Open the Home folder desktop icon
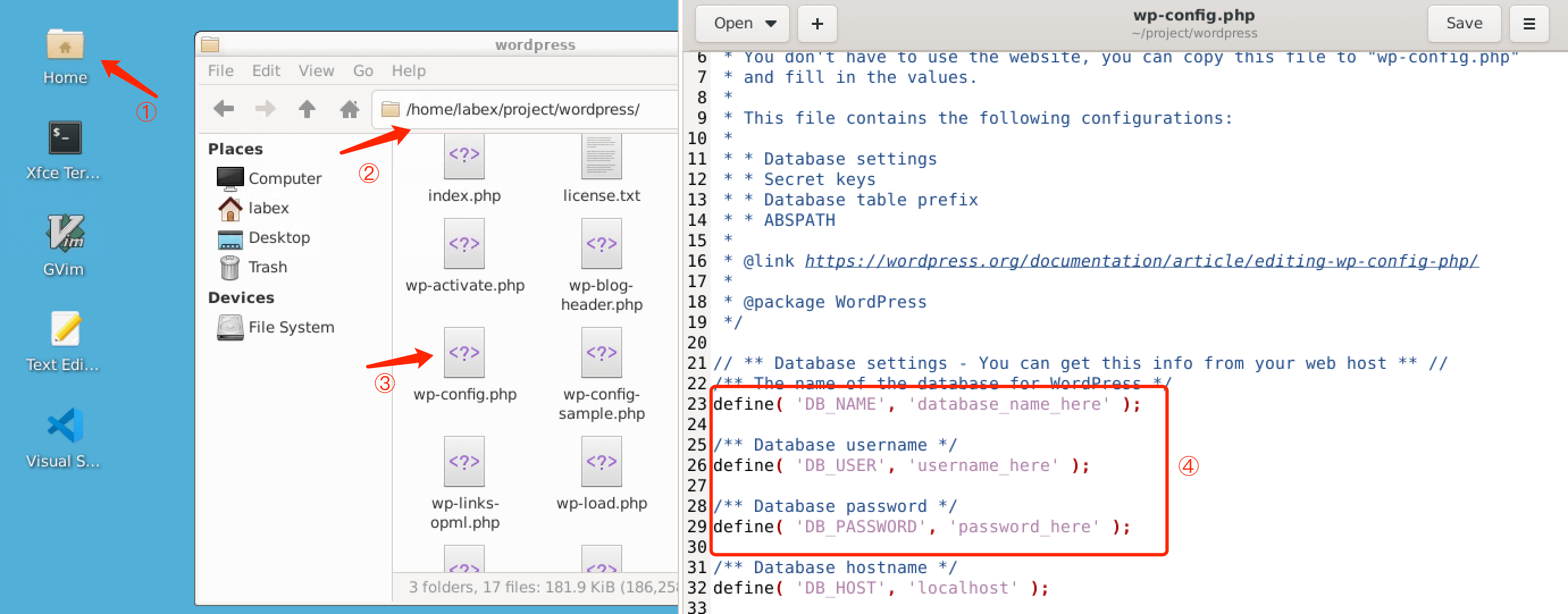The image size is (1568, 614). [x=65, y=45]
